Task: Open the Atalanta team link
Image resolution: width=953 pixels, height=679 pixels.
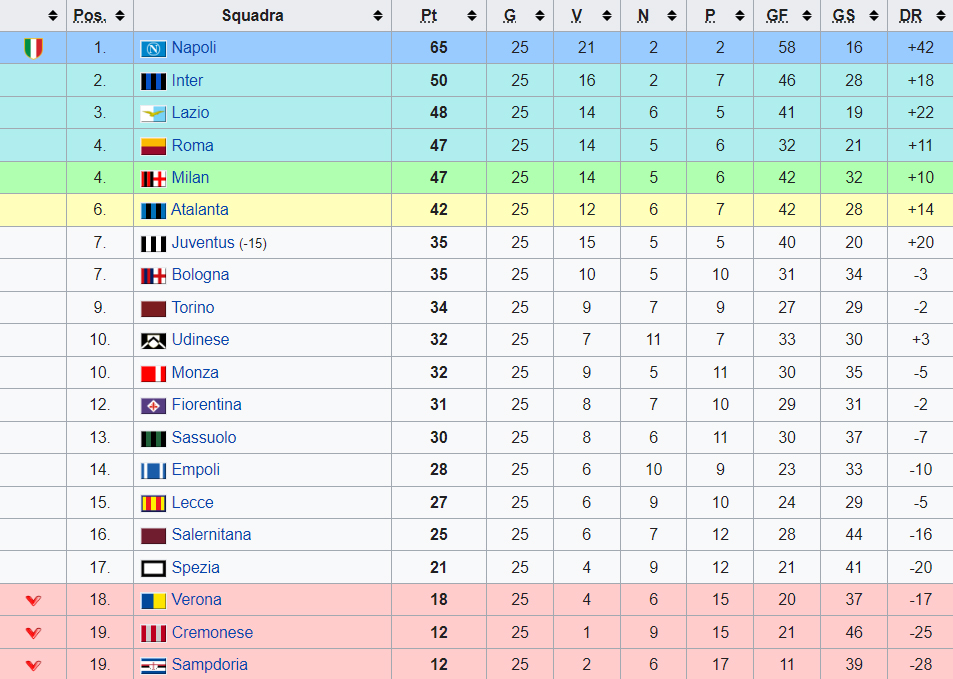Action: [x=200, y=210]
